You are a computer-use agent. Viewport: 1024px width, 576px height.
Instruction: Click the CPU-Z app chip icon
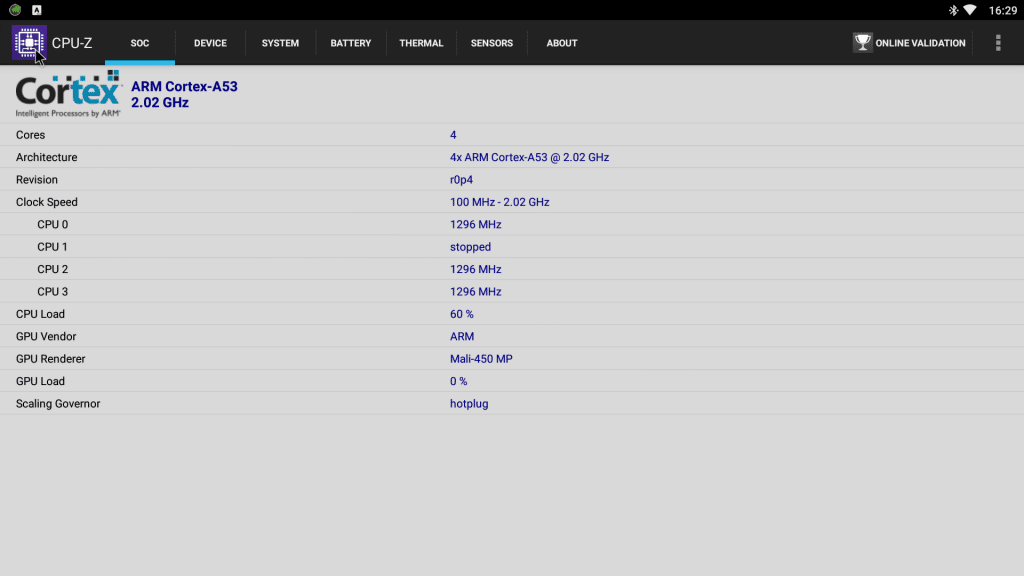tap(29, 43)
